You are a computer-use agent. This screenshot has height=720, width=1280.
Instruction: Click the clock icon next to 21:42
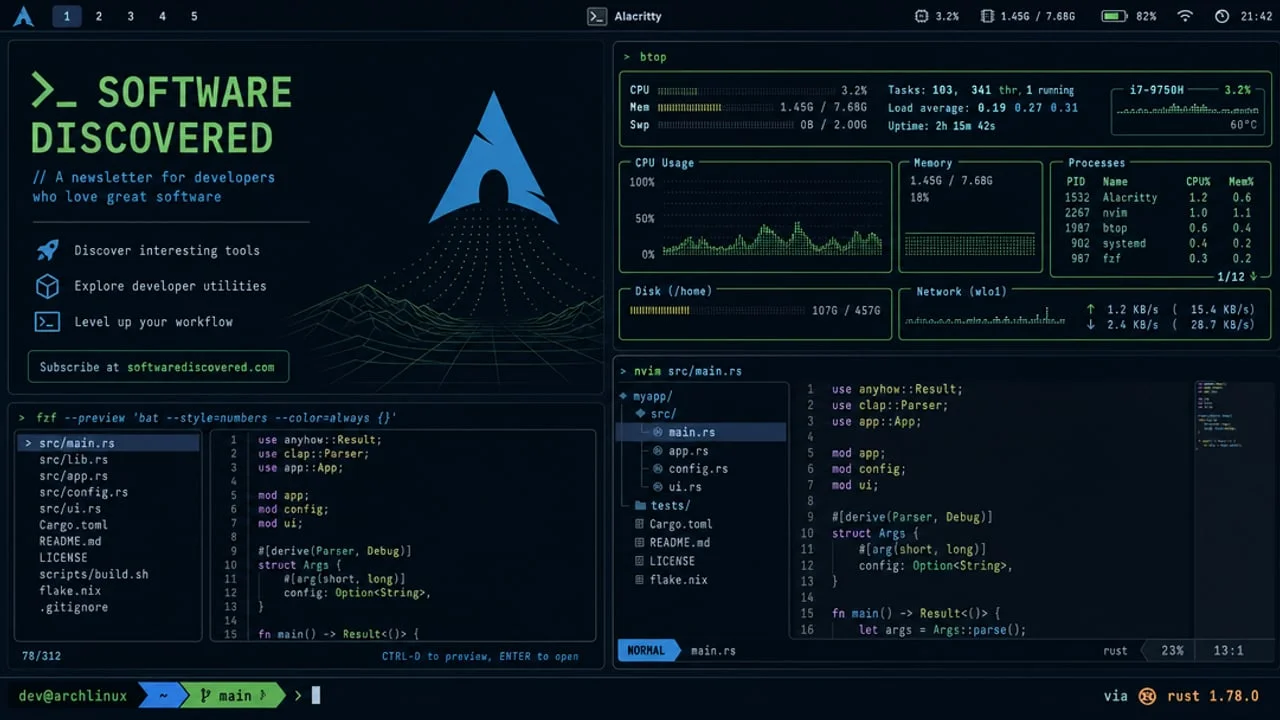(1222, 16)
